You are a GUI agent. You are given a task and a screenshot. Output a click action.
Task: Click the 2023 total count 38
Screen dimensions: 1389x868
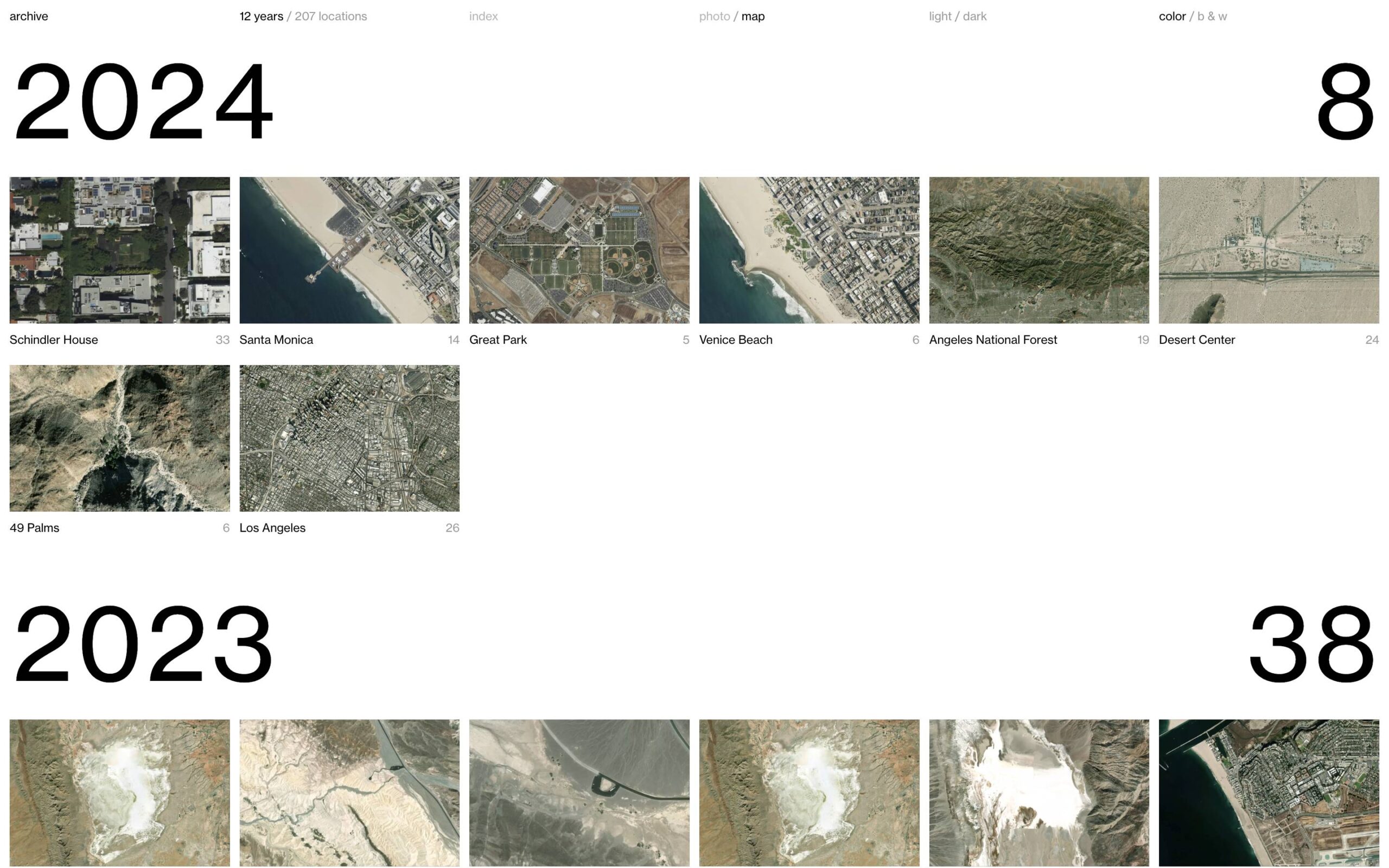(x=1311, y=644)
